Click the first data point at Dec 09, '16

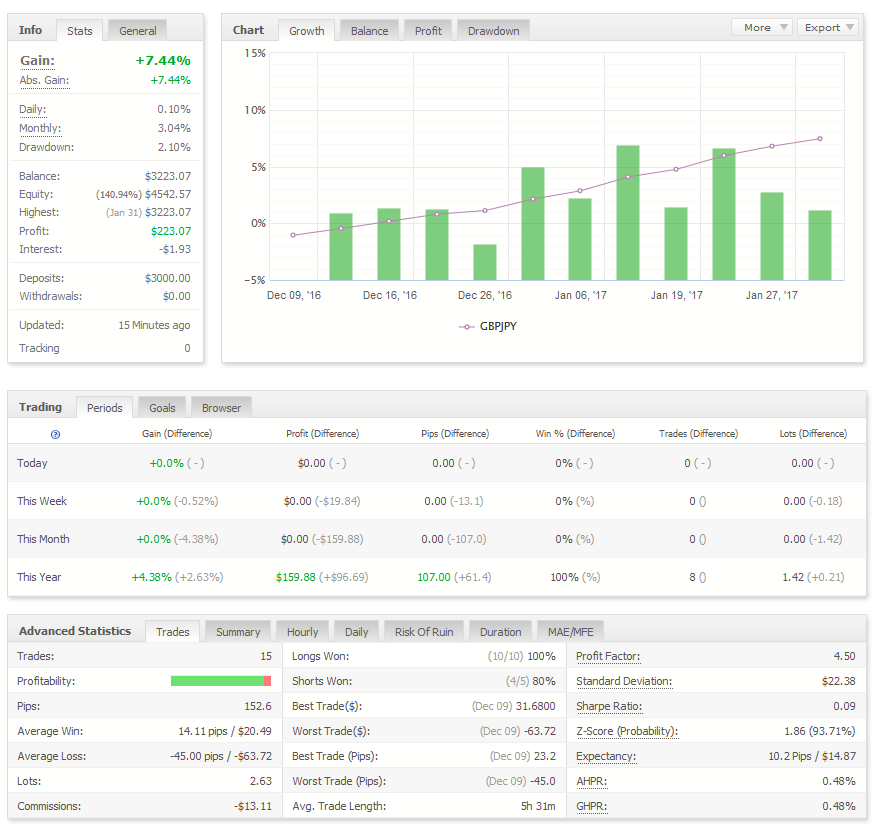pos(293,235)
